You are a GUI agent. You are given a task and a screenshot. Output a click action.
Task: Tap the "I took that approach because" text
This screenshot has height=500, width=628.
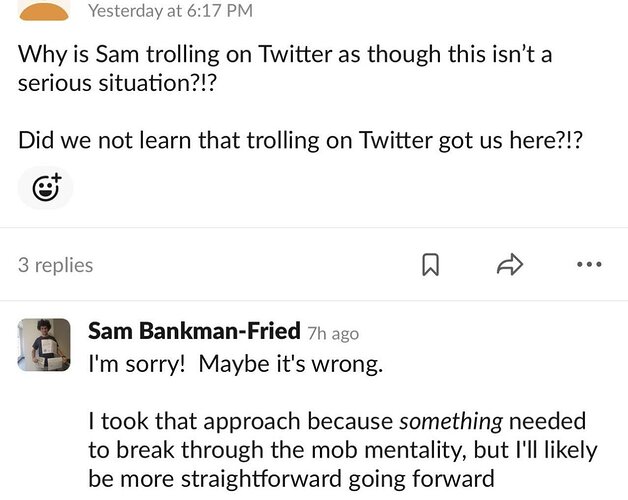click(x=241, y=421)
